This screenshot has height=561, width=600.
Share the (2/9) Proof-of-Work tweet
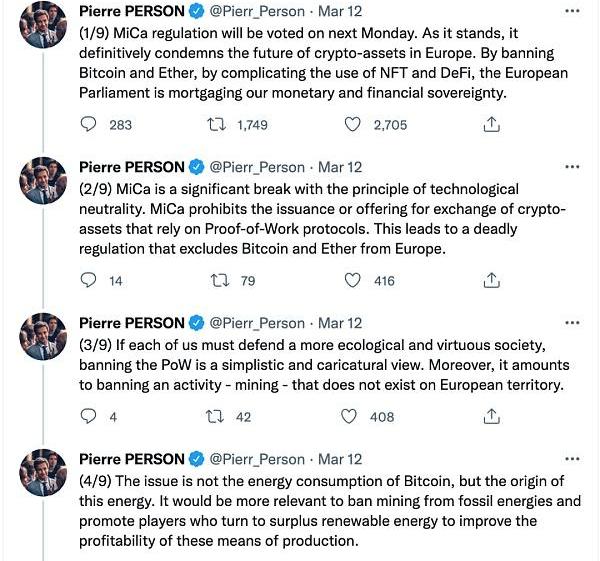click(491, 281)
